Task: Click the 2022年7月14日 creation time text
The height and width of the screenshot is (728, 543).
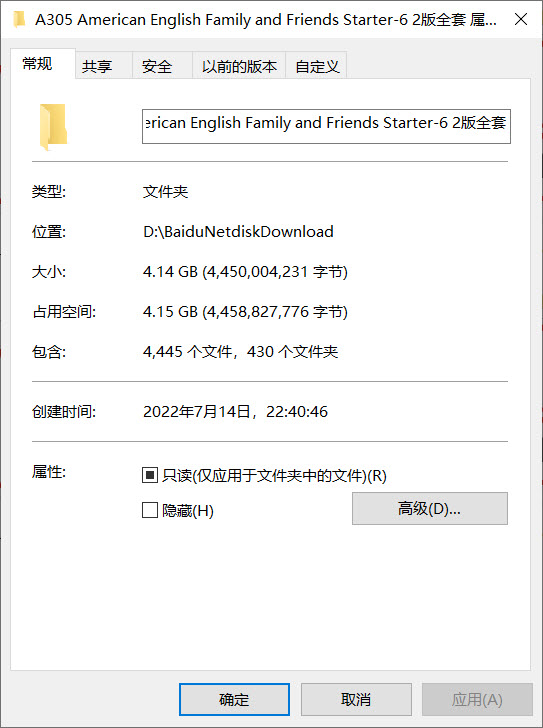Action: 197,411
